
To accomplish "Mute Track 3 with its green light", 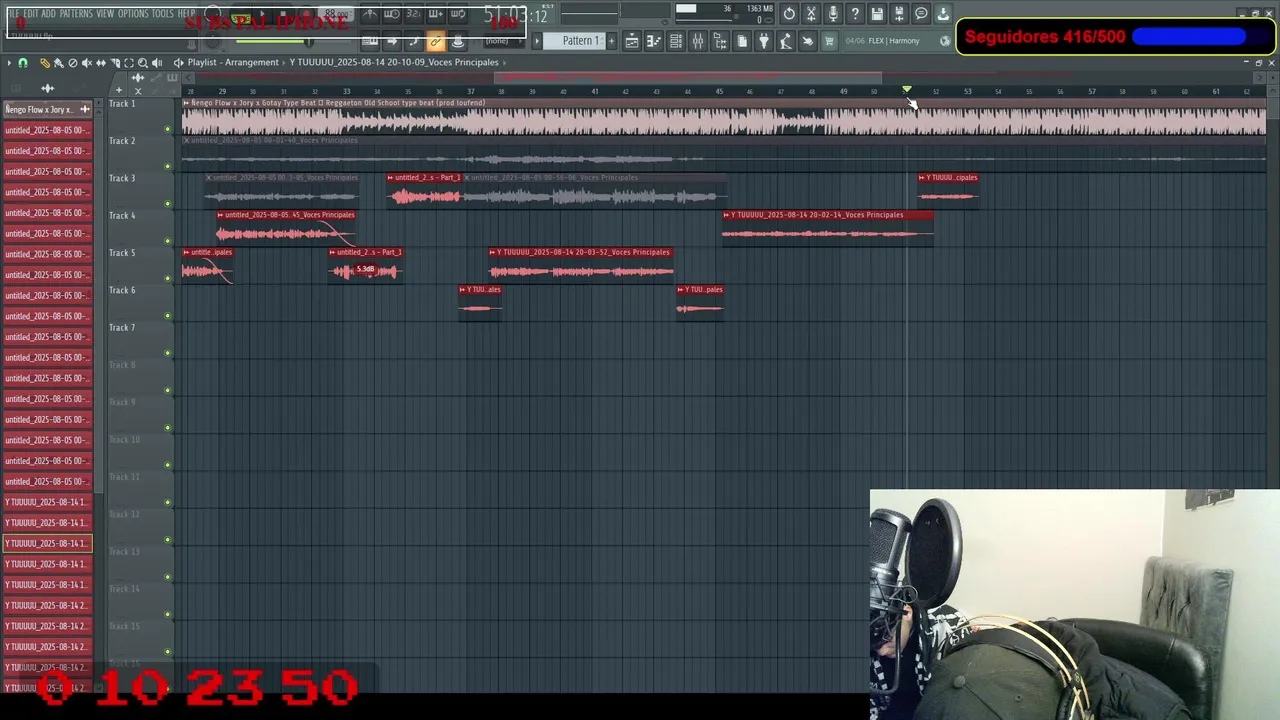I will [x=167, y=204].
